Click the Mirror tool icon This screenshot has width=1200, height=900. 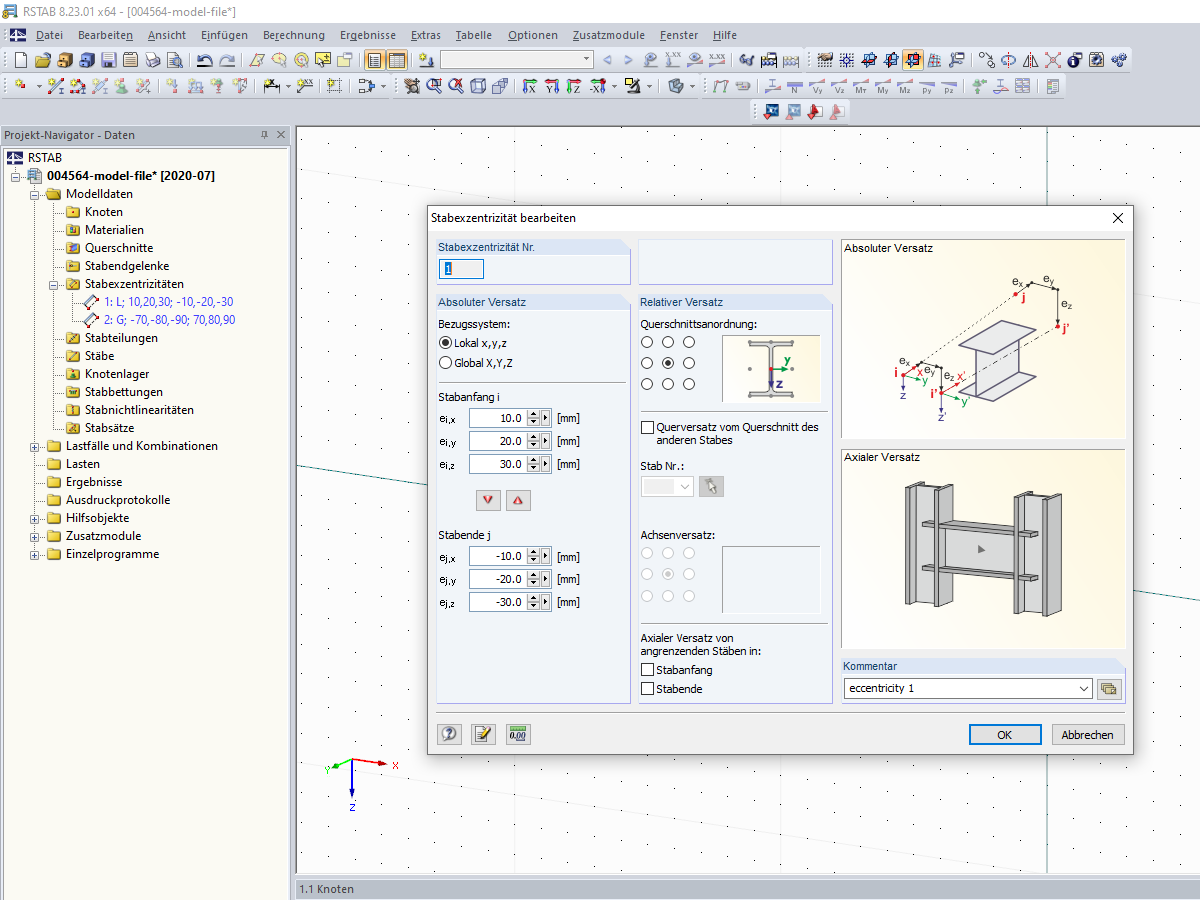click(x=1031, y=61)
